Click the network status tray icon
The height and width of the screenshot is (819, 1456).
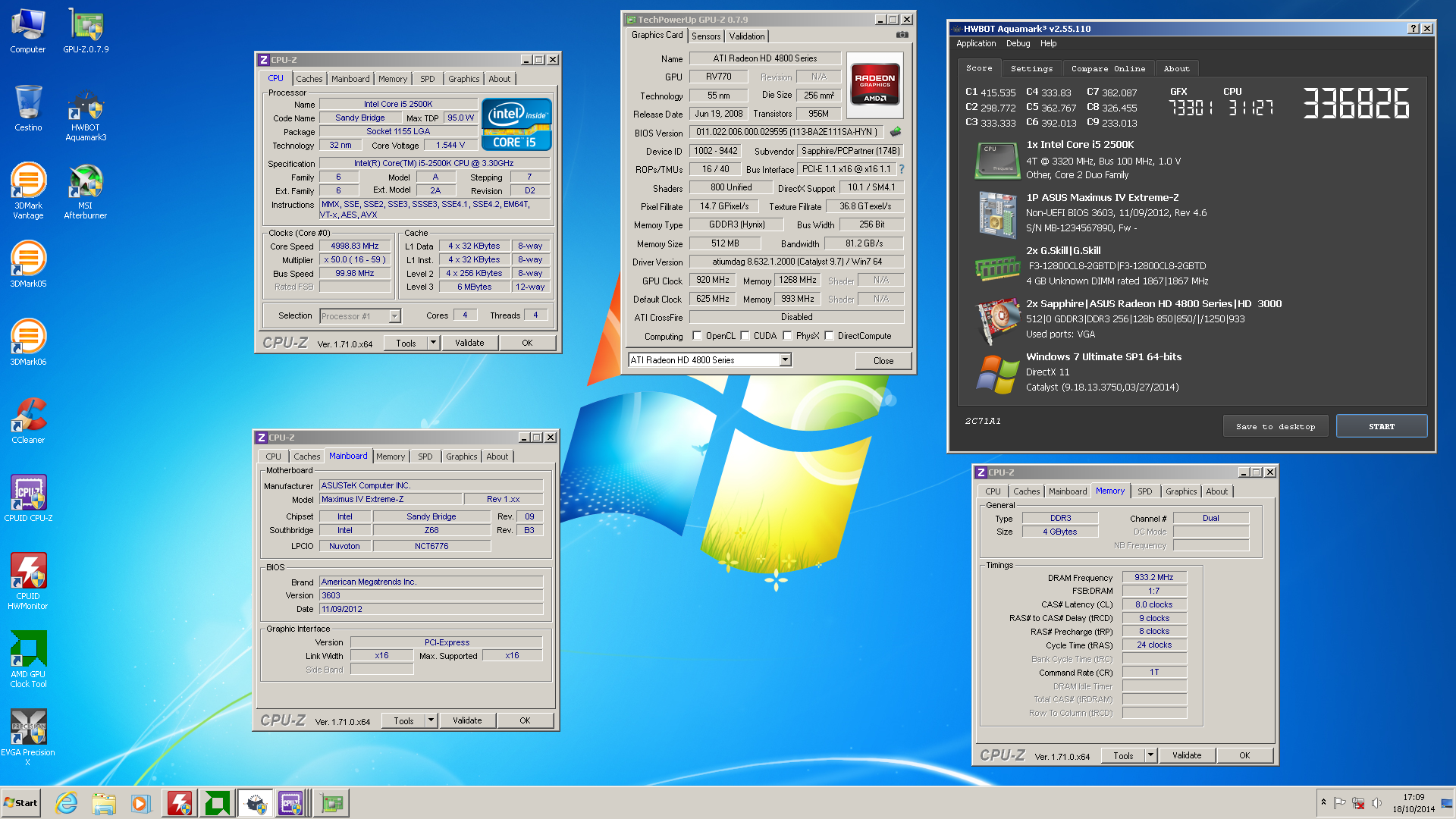1358,803
